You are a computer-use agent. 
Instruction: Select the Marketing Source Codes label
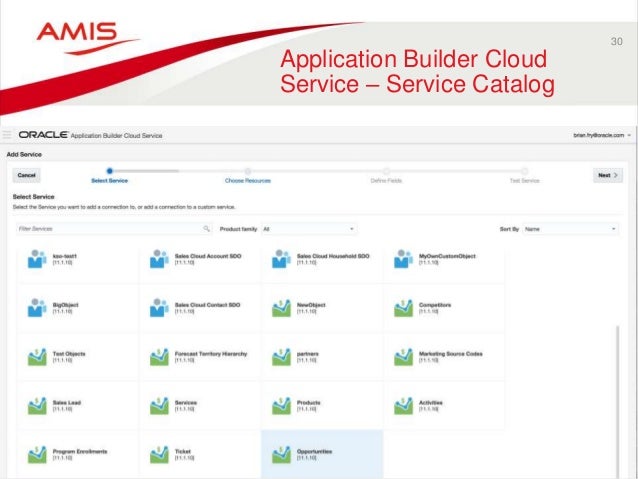451,354
